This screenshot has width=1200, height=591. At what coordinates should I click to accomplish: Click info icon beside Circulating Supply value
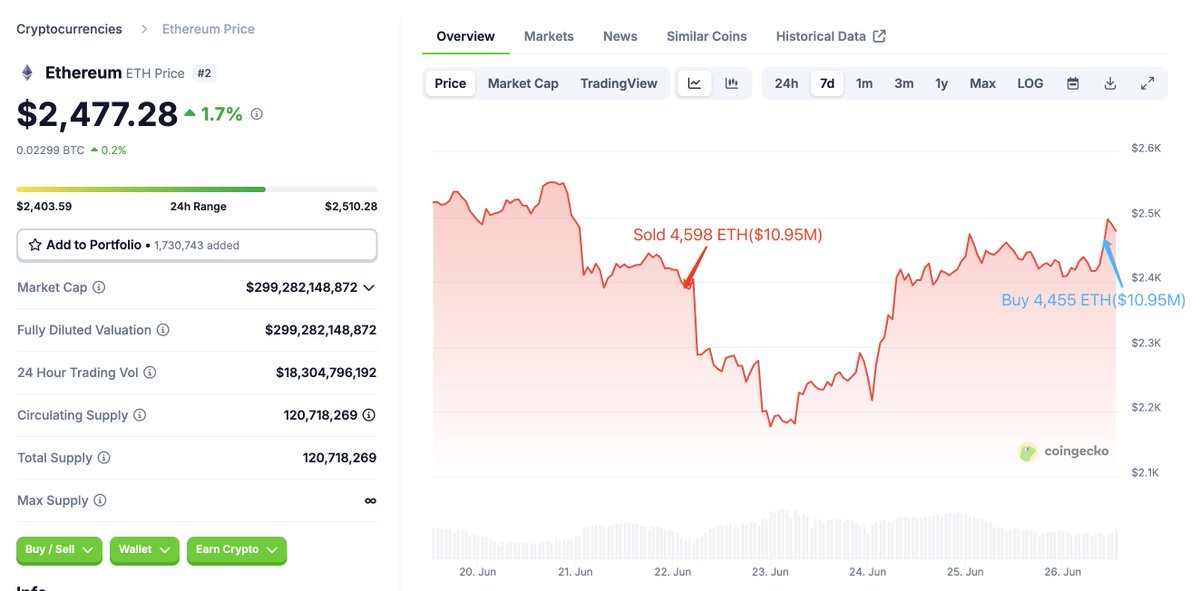pyautogui.click(x=369, y=415)
